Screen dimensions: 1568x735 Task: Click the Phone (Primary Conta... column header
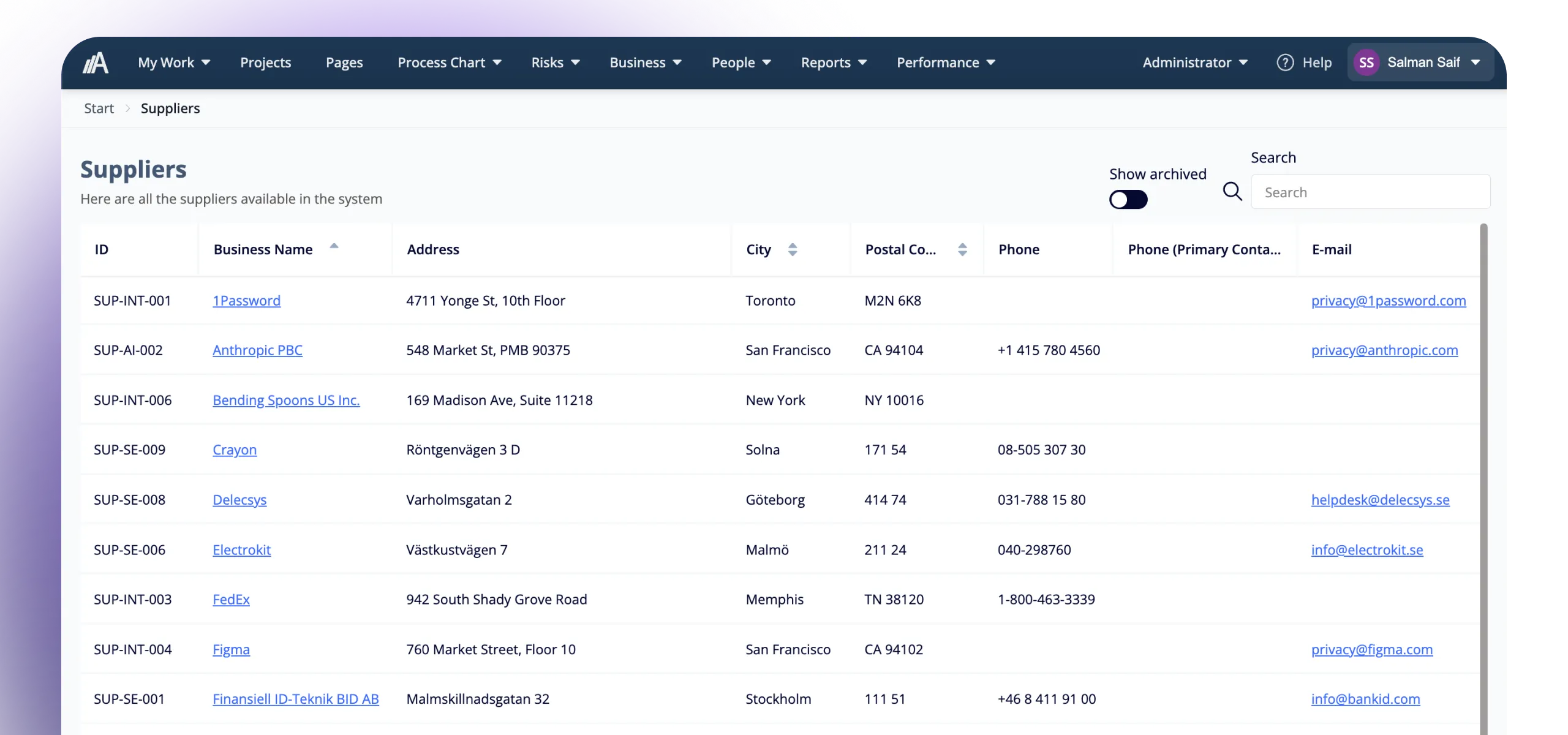pos(1204,249)
